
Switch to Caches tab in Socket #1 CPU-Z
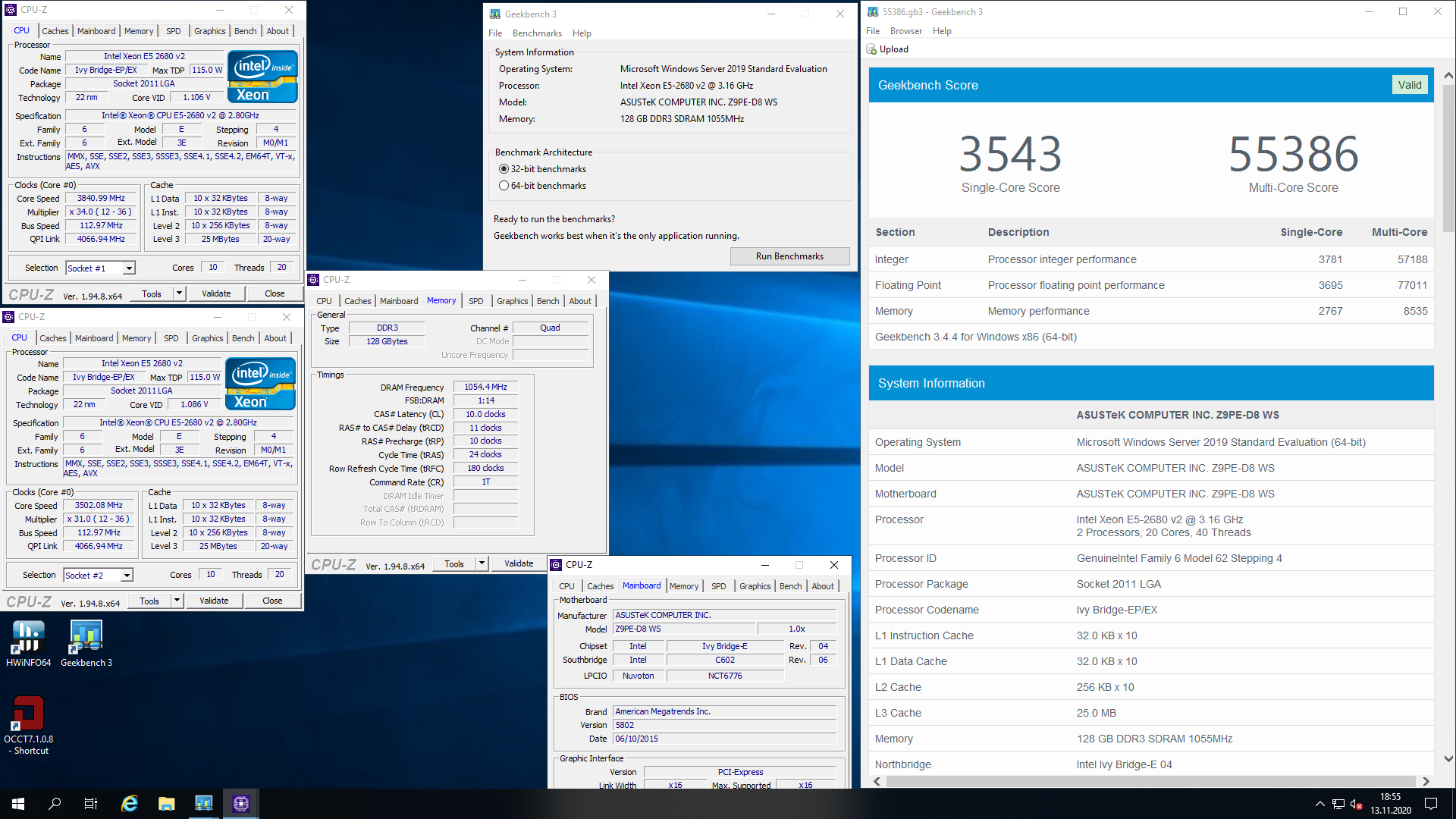[x=55, y=31]
